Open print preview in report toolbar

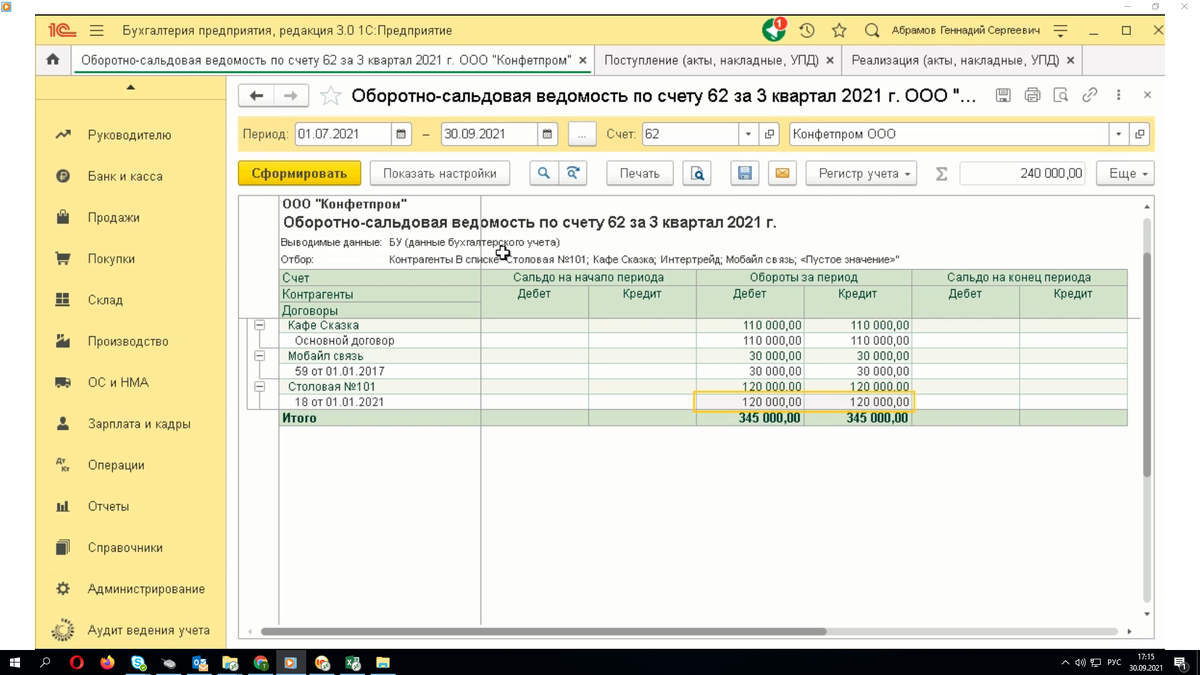click(x=697, y=173)
